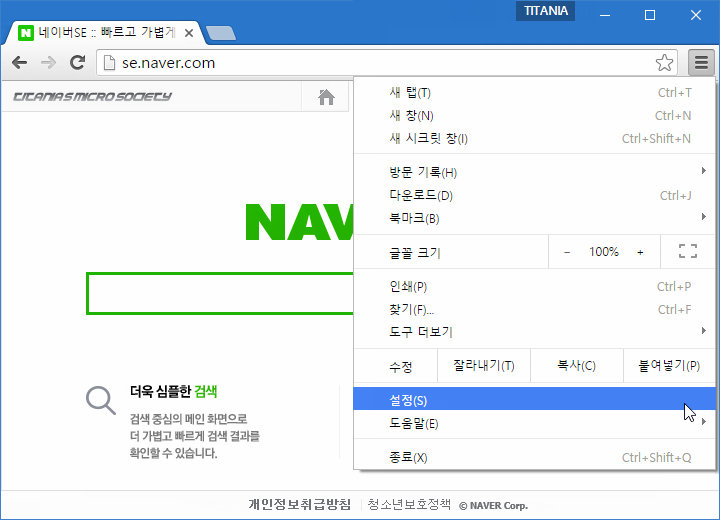
Task: Toggle fullscreen mode icon in menu
Action: (687, 251)
